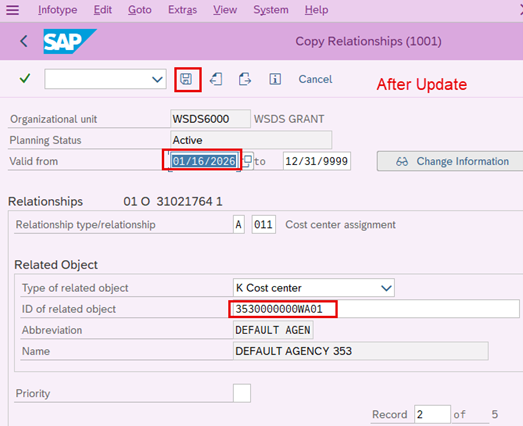Viewport: 523px width, 426px height.
Task: Go back with the left arrow icon
Action: click(24, 41)
